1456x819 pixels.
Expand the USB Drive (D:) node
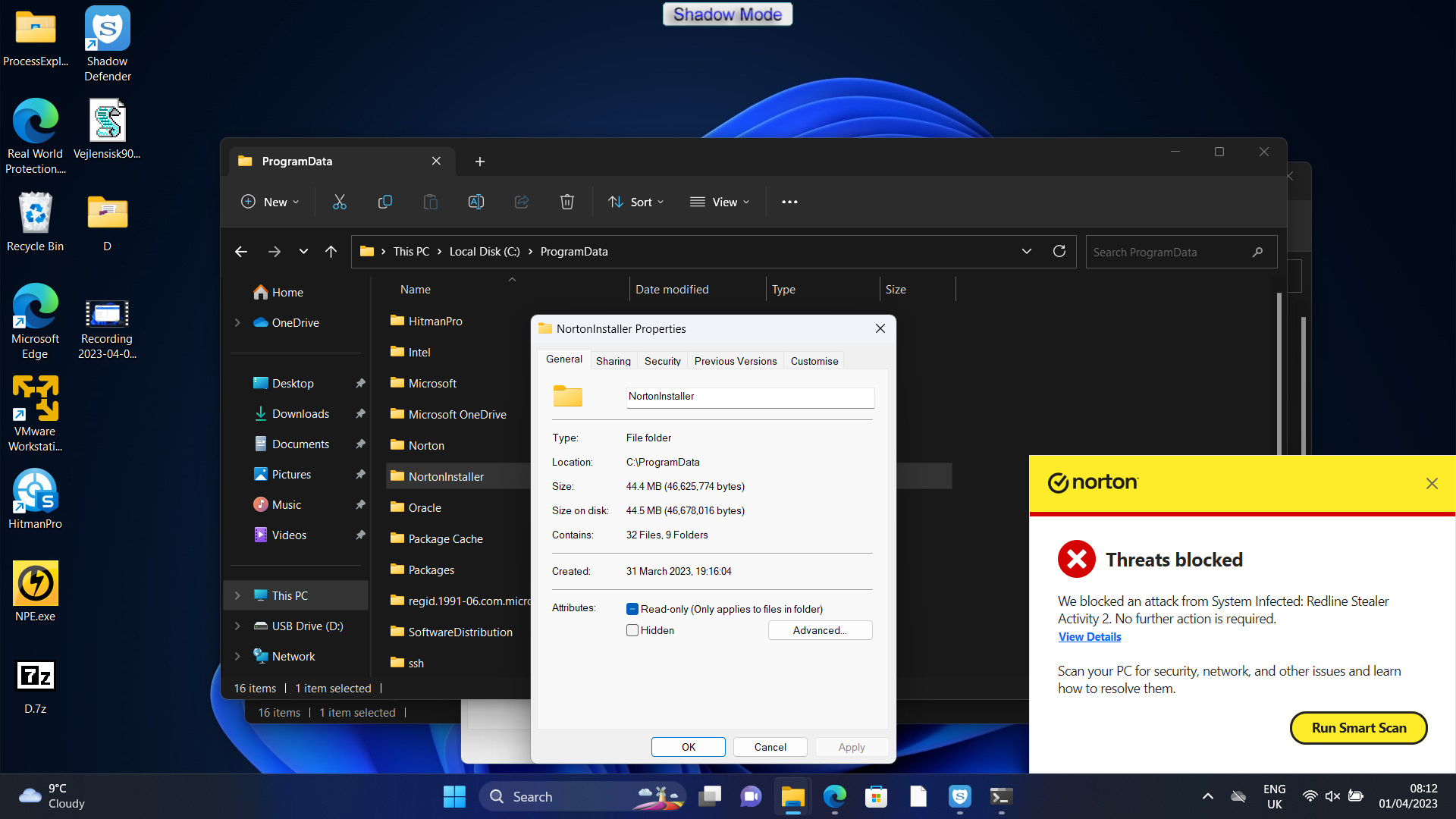coord(237,626)
